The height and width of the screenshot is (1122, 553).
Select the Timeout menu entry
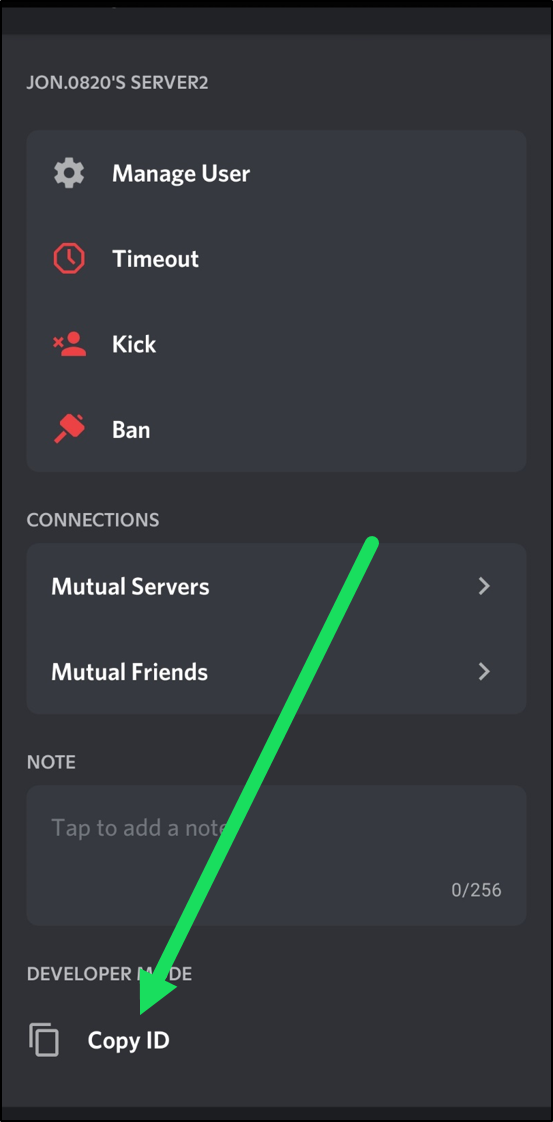coord(276,258)
